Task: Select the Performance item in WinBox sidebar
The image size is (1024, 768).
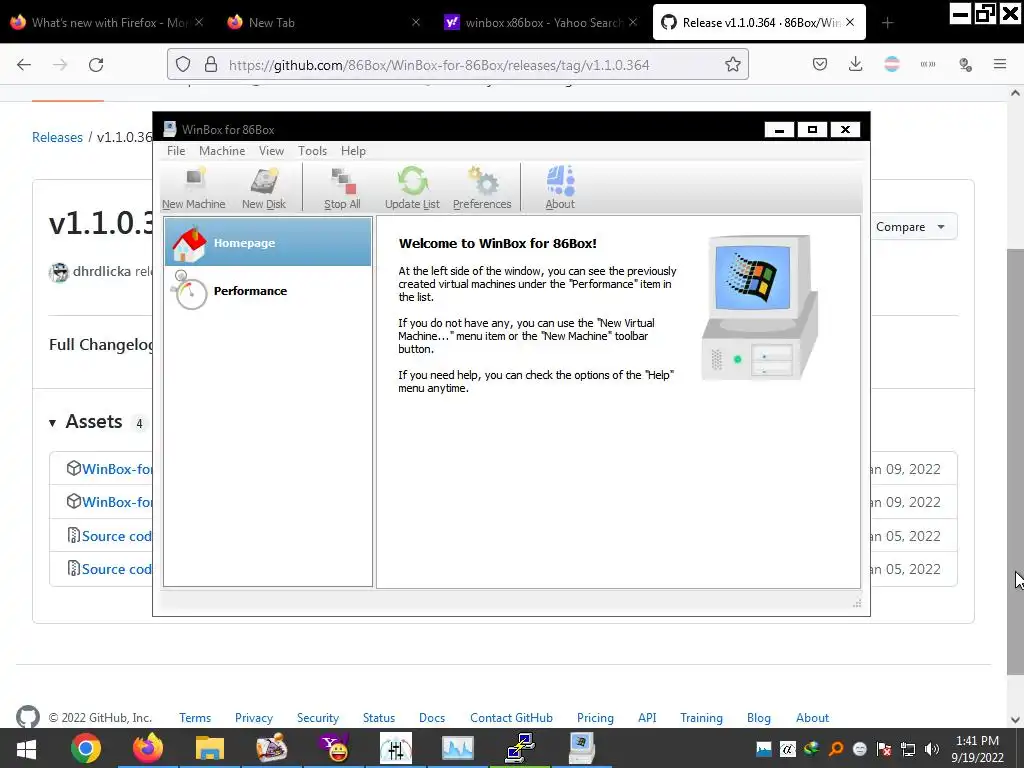Action: [x=268, y=291]
